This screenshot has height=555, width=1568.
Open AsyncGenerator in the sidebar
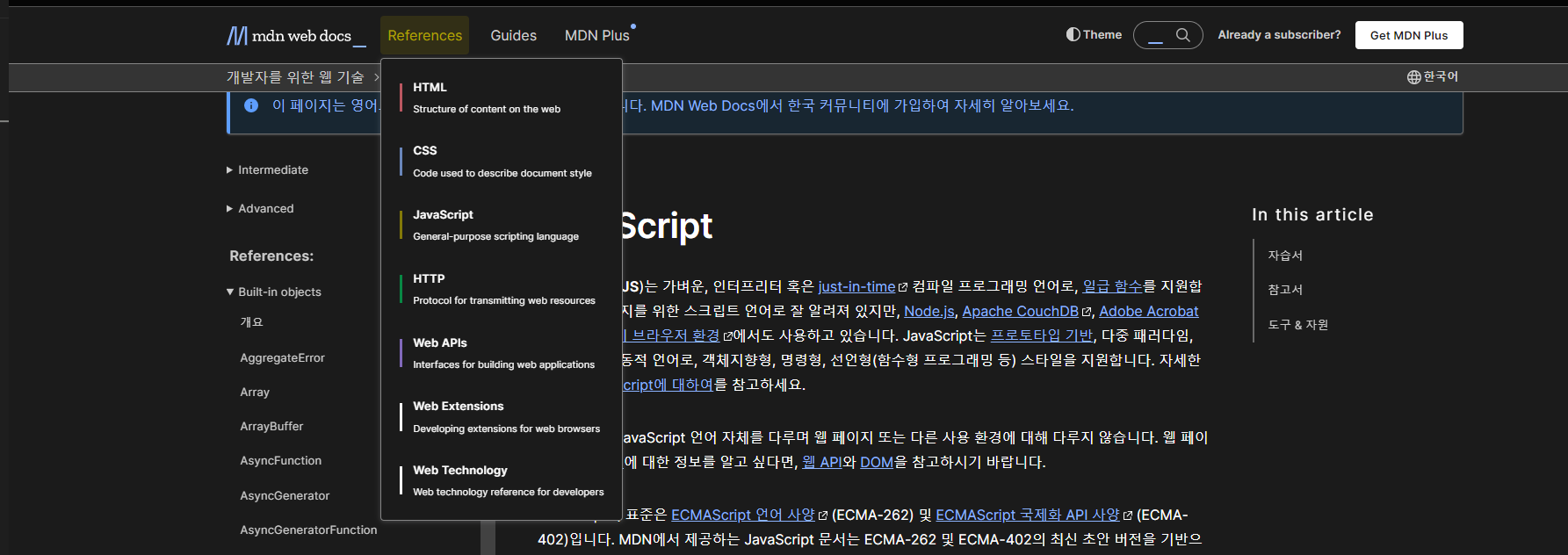point(285,496)
